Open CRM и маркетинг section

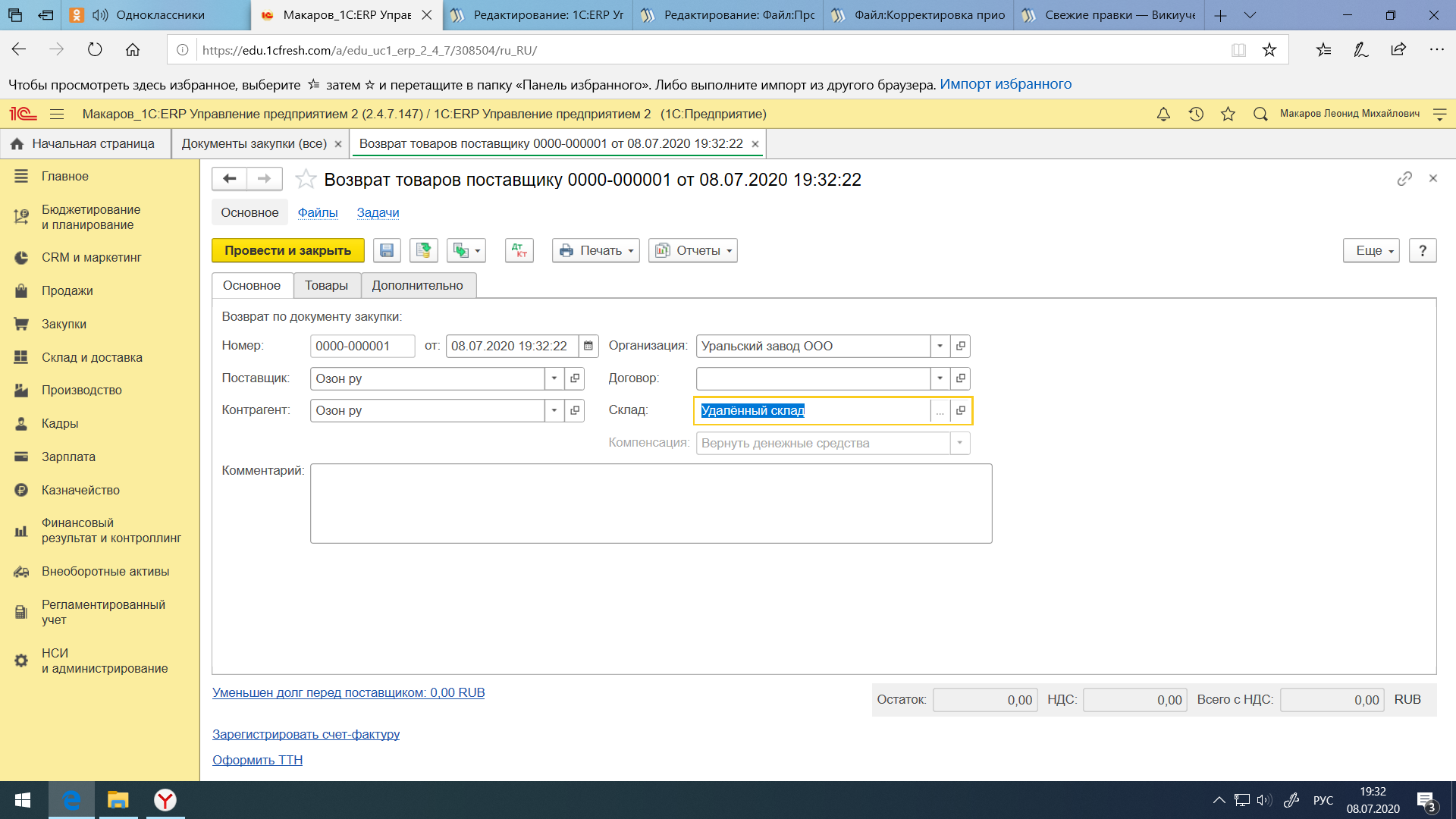(x=92, y=257)
